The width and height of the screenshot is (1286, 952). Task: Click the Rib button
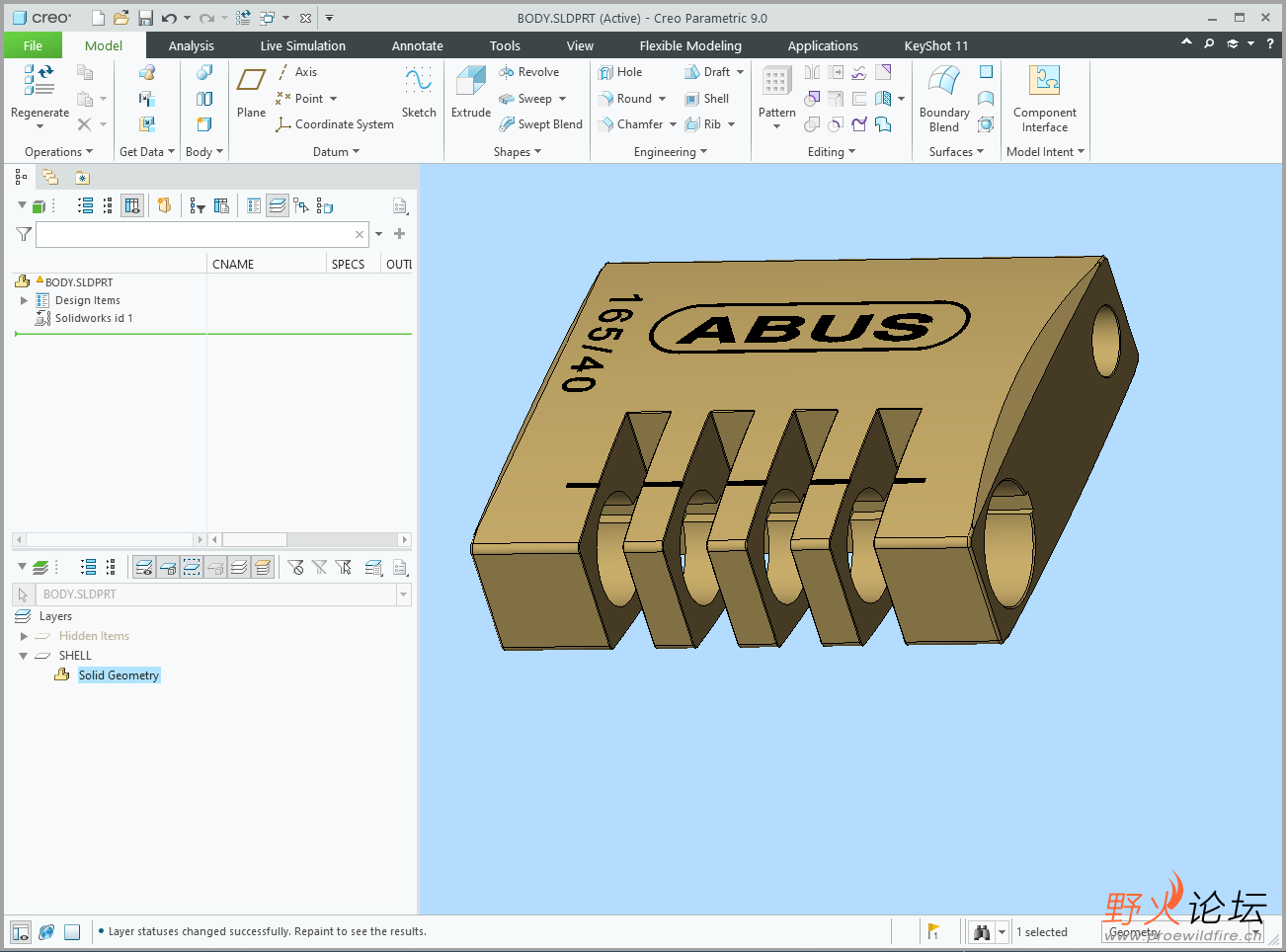click(702, 124)
